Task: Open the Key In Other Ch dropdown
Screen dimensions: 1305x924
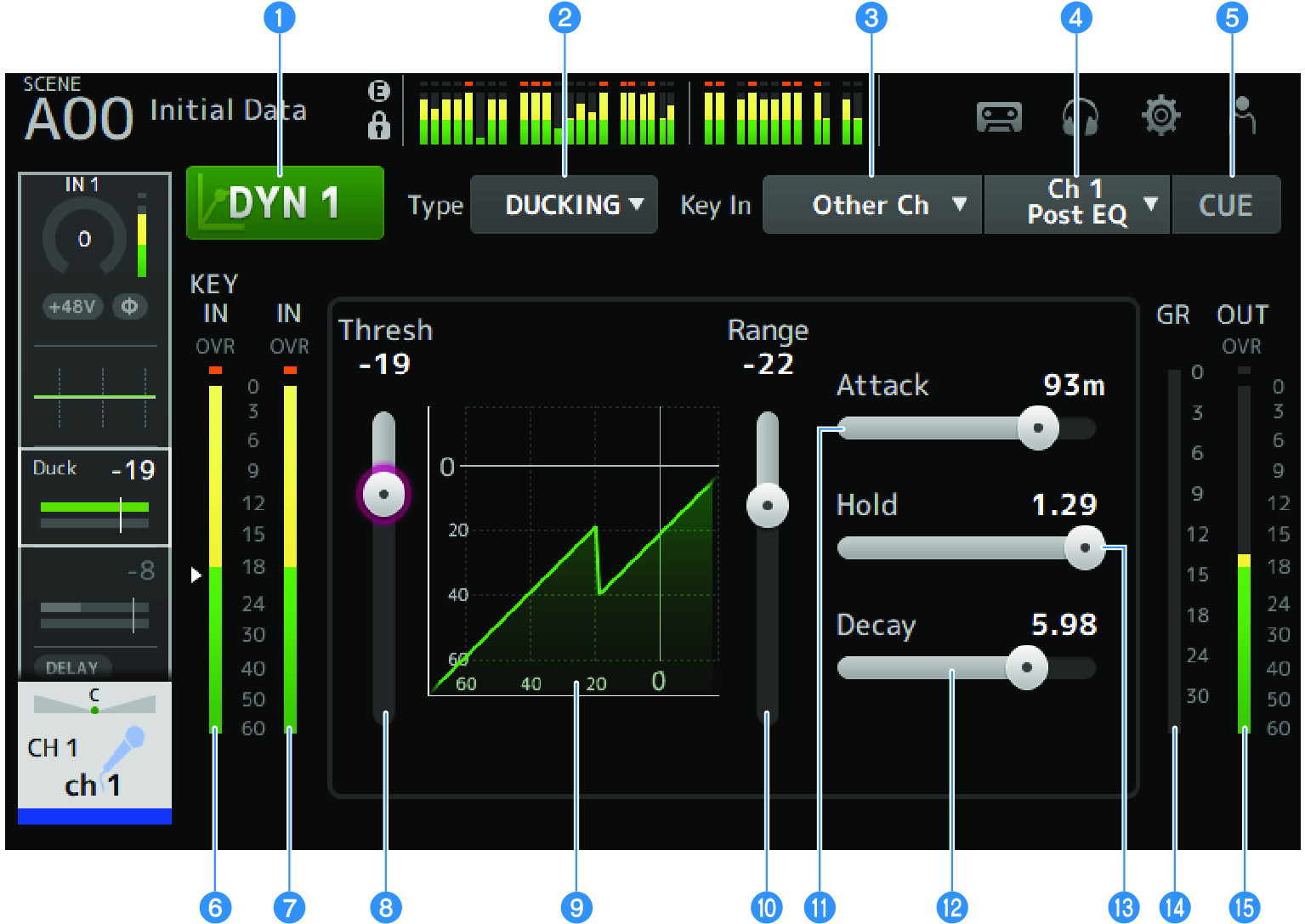Action: [x=871, y=204]
